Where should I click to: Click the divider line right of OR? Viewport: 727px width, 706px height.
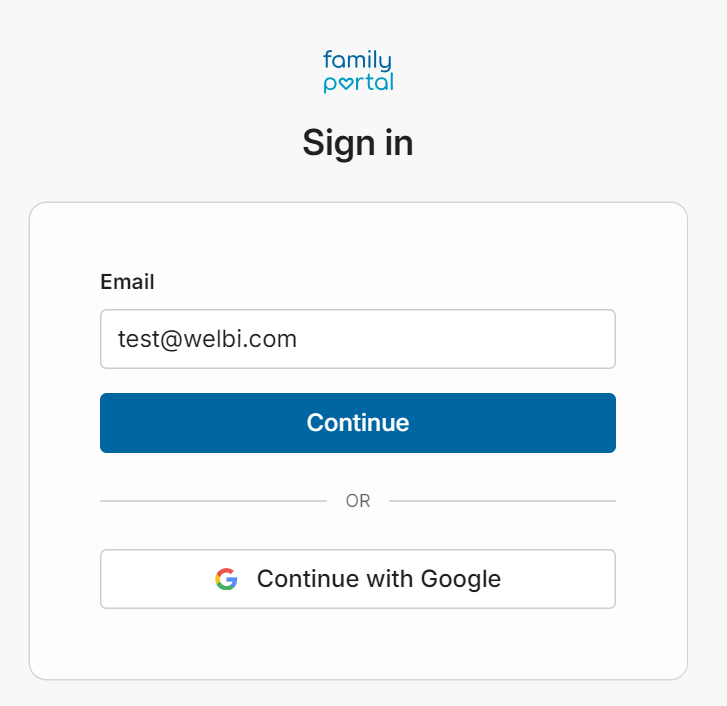pos(502,501)
